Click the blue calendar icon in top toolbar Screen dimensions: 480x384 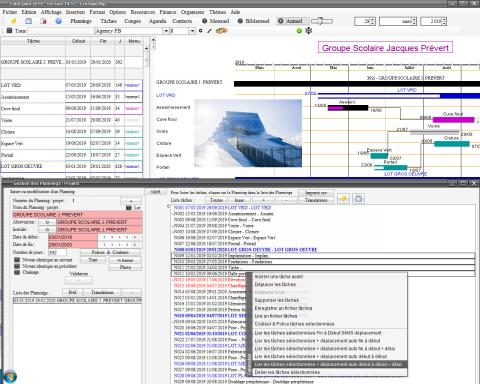29,21
